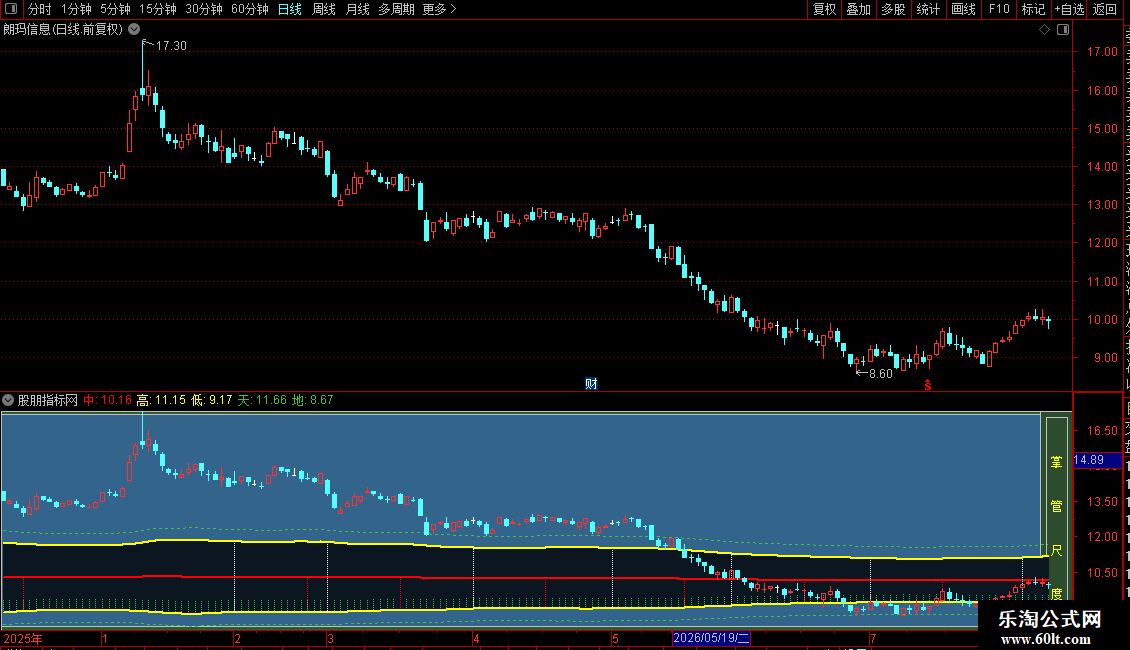Click the 标记 mark button
The height and width of the screenshot is (650, 1130).
click(x=1033, y=9)
